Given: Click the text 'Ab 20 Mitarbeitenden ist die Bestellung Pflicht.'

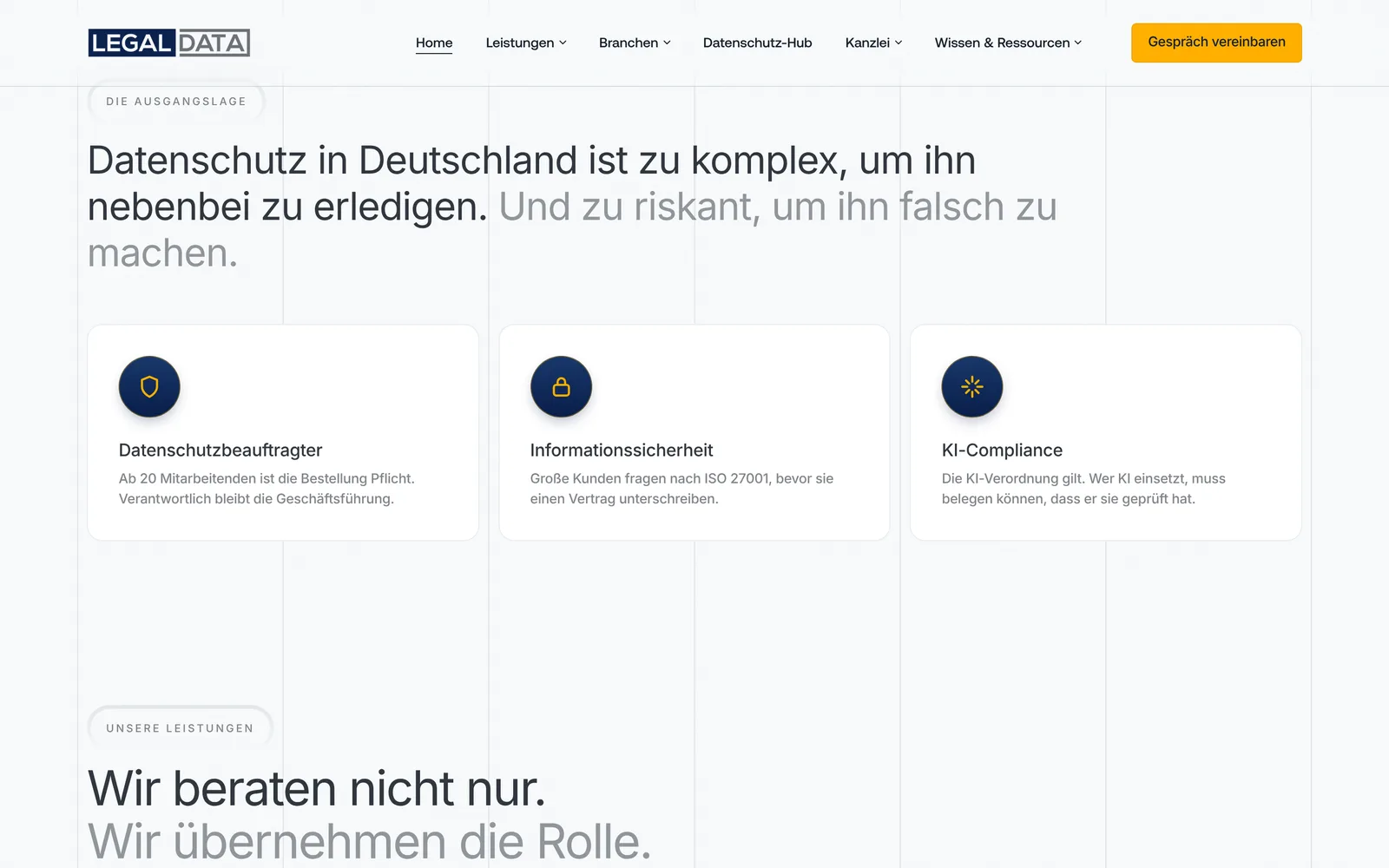Looking at the screenshot, I should (267, 478).
